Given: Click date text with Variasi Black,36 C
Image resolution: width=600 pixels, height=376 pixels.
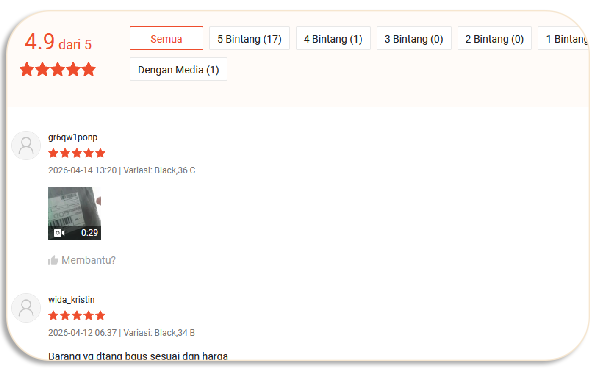Looking at the screenshot, I should coord(122,170).
